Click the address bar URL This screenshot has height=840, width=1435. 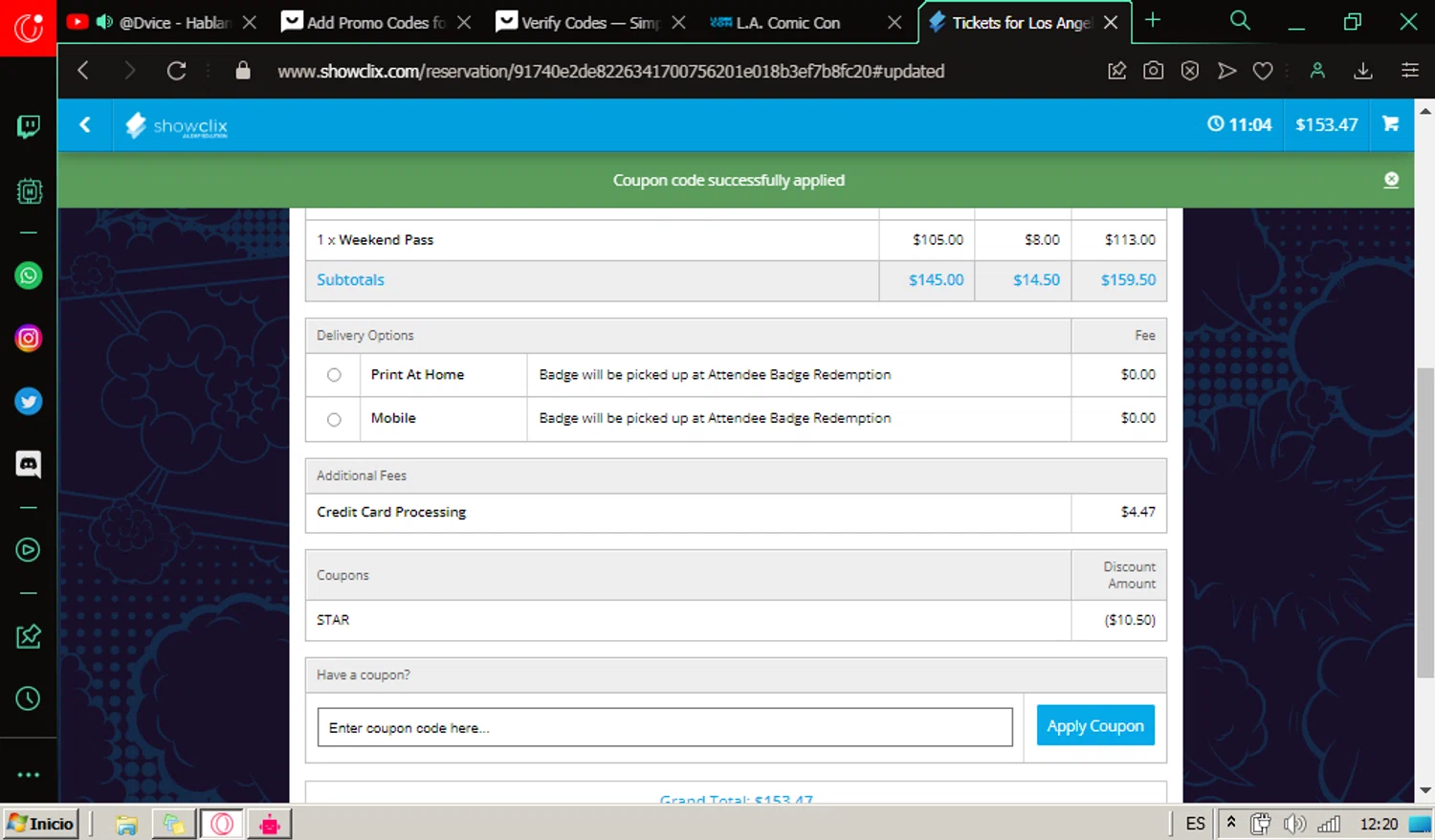tap(610, 72)
